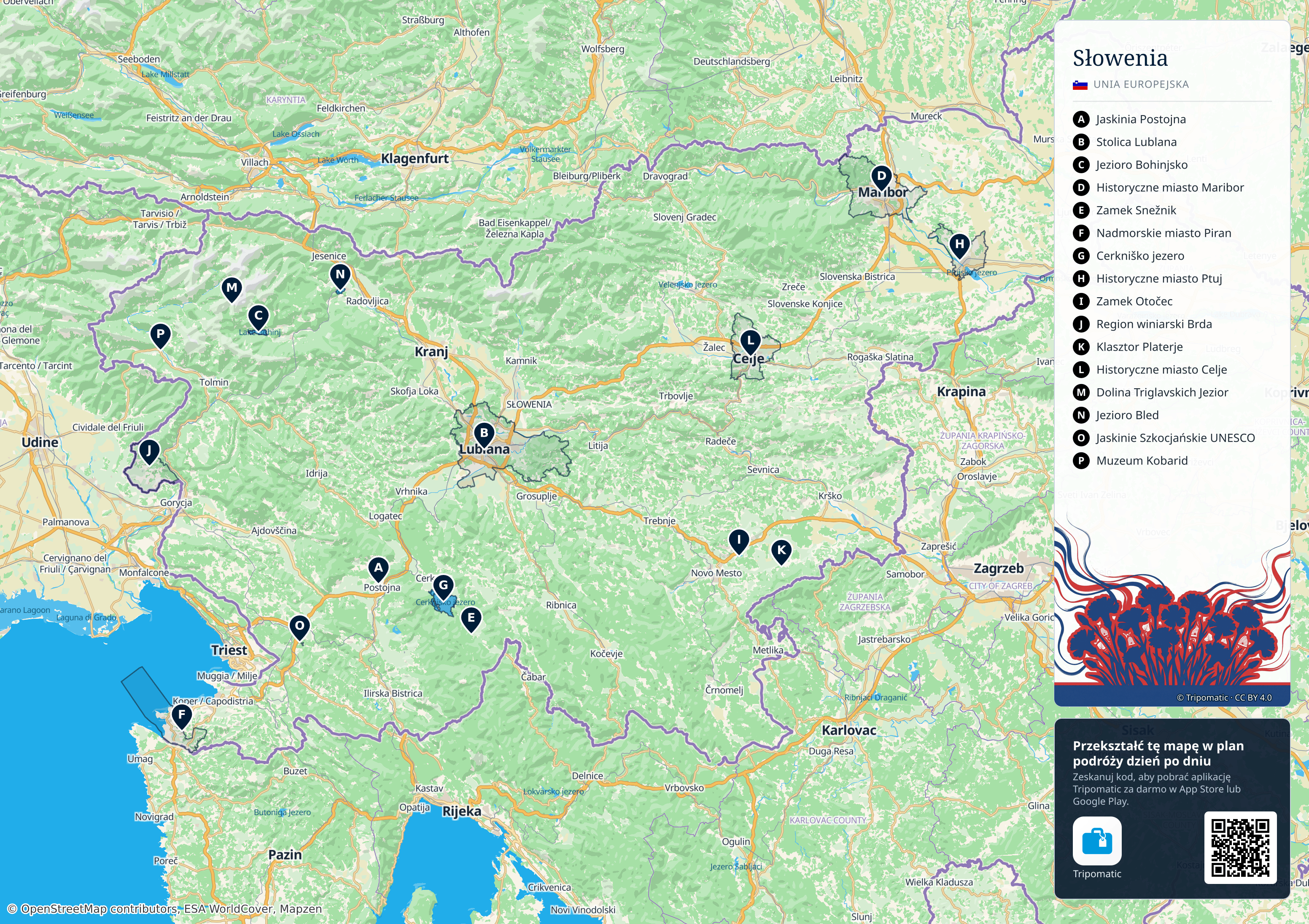1309x924 pixels.
Task: Click the Słowenia panel title
Action: [x=1120, y=58]
